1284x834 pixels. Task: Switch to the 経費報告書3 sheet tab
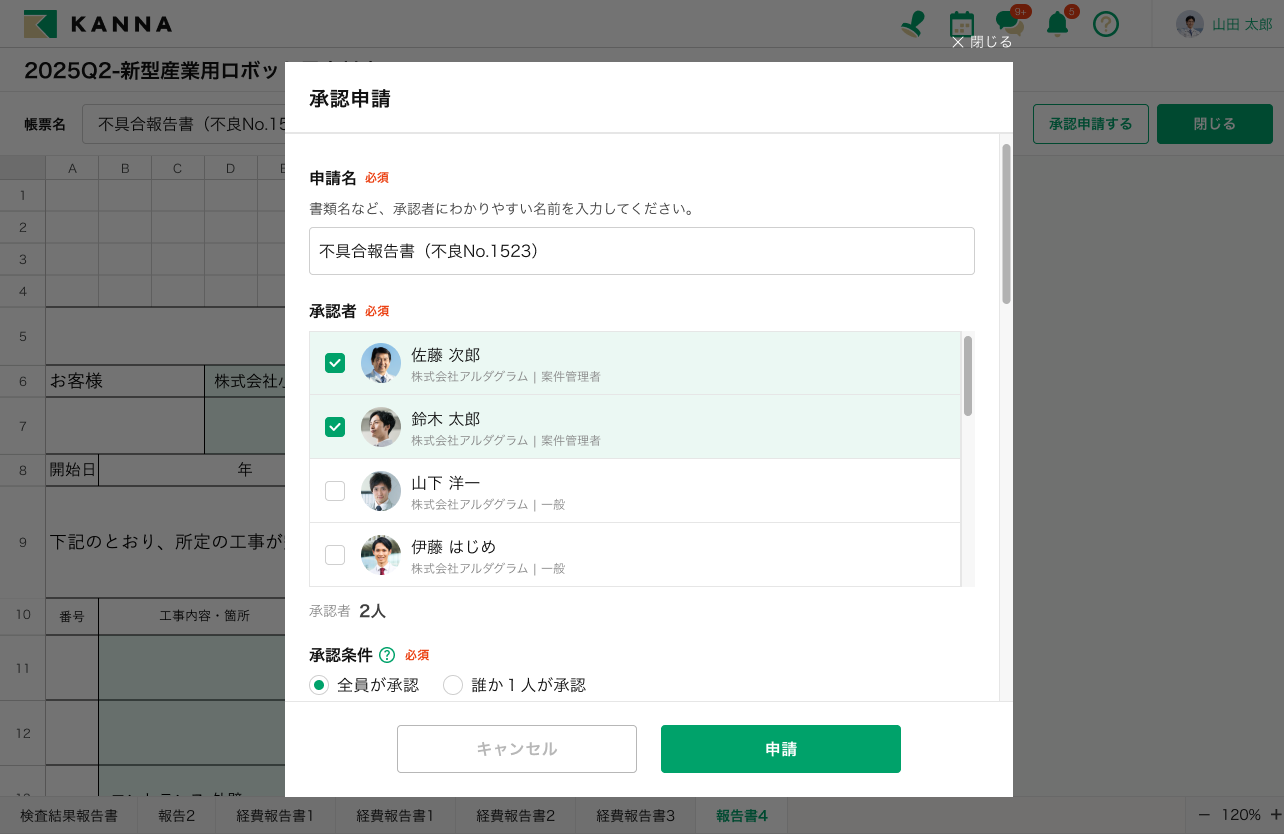(x=635, y=815)
